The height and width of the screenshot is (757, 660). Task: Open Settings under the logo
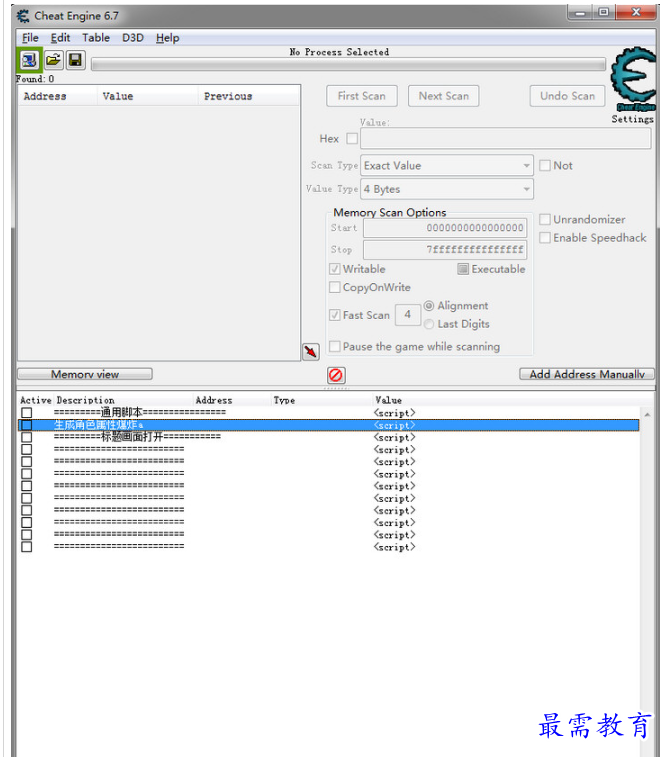632,119
